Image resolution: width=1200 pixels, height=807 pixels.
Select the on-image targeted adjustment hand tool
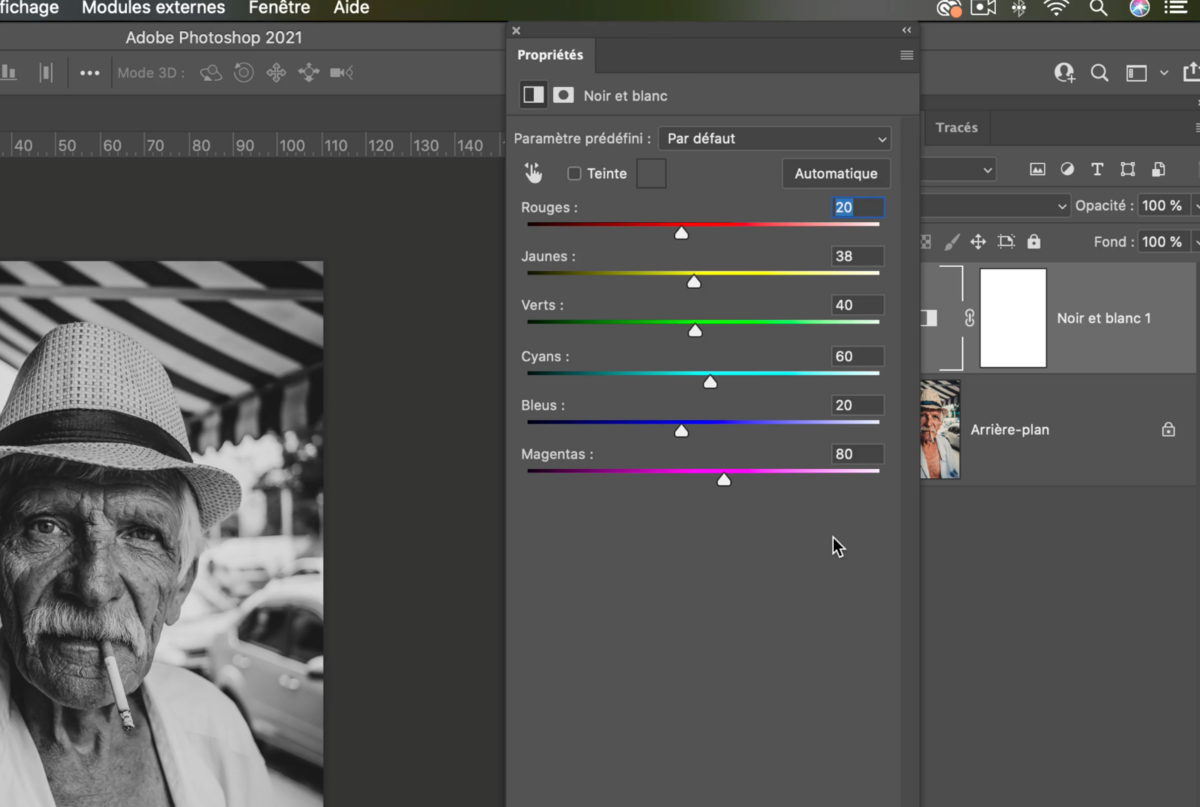coord(533,173)
